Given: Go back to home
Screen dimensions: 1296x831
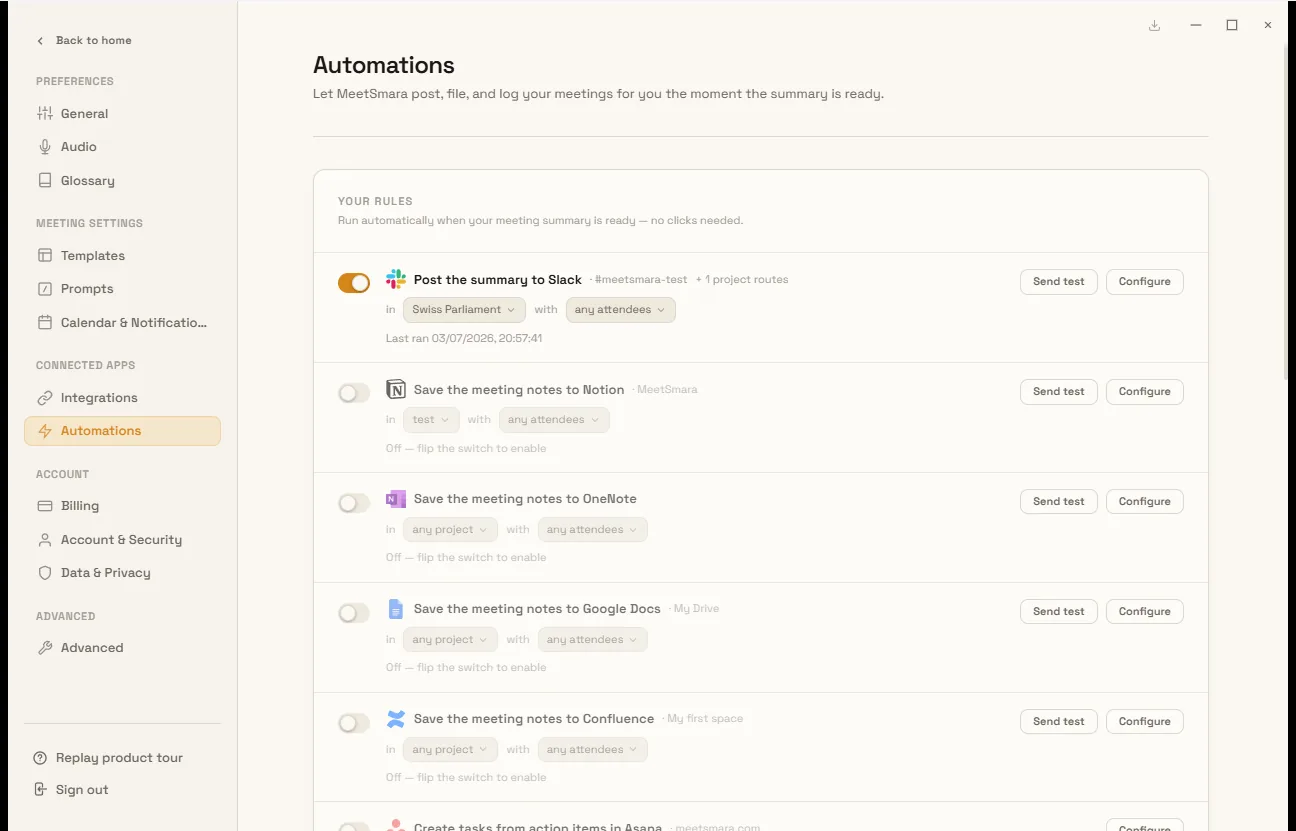Looking at the screenshot, I should pyautogui.click(x=84, y=41).
